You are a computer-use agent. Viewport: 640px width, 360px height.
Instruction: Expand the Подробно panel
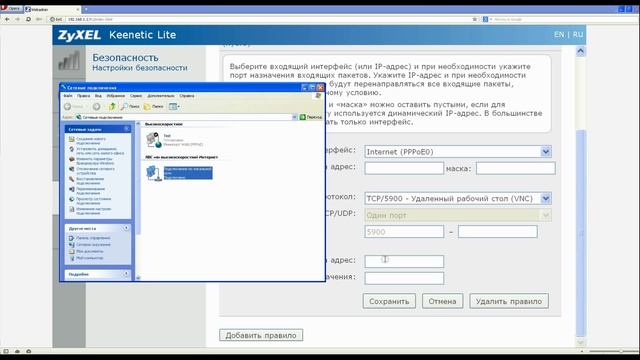coord(127,274)
